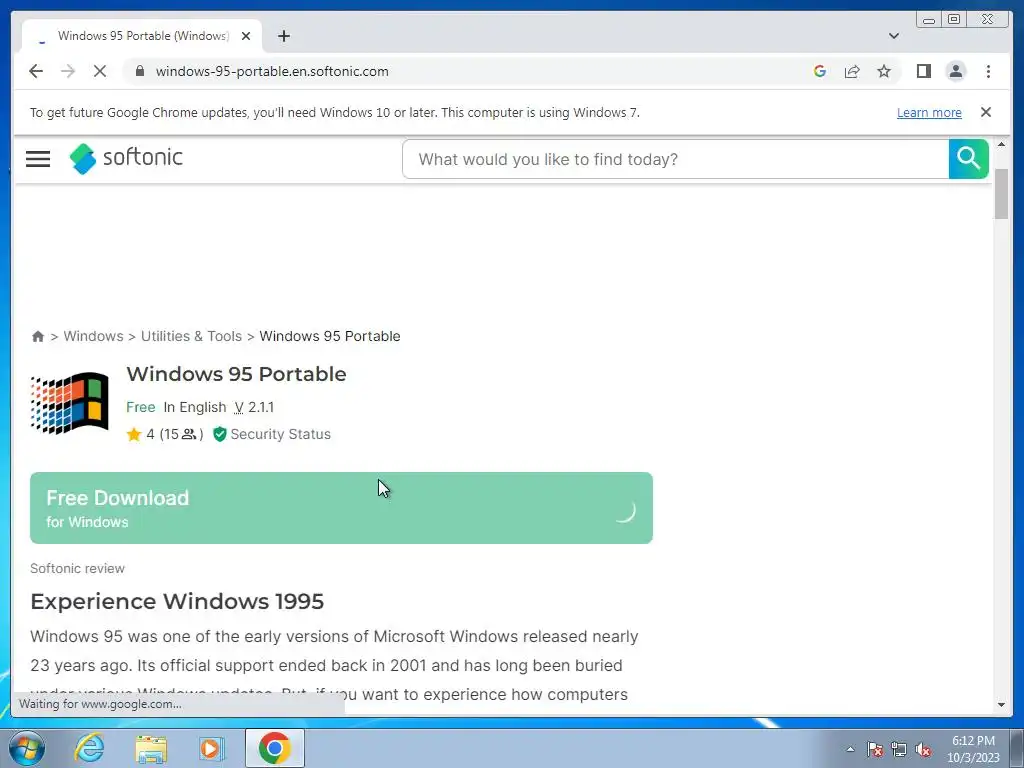
Task: Open the Chrome three-dot menu
Action: 988,71
